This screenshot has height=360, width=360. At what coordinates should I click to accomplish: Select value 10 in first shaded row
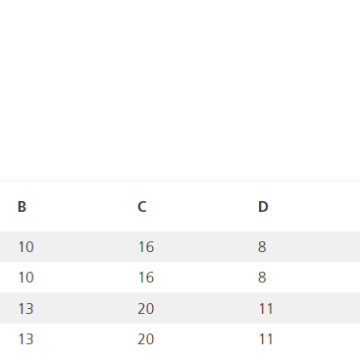(26, 247)
